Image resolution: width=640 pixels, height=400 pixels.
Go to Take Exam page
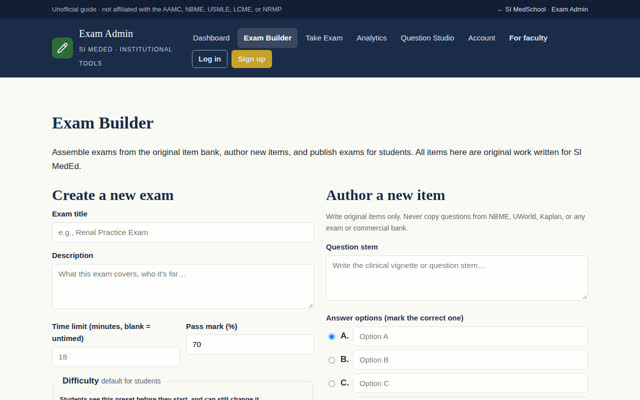324,38
